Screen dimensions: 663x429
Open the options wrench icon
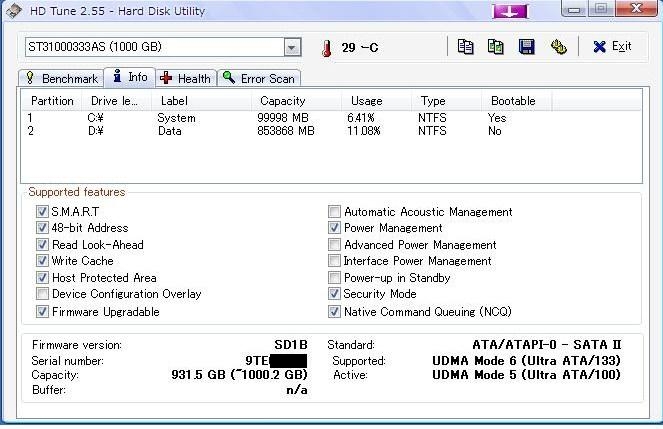coord(559,46)
